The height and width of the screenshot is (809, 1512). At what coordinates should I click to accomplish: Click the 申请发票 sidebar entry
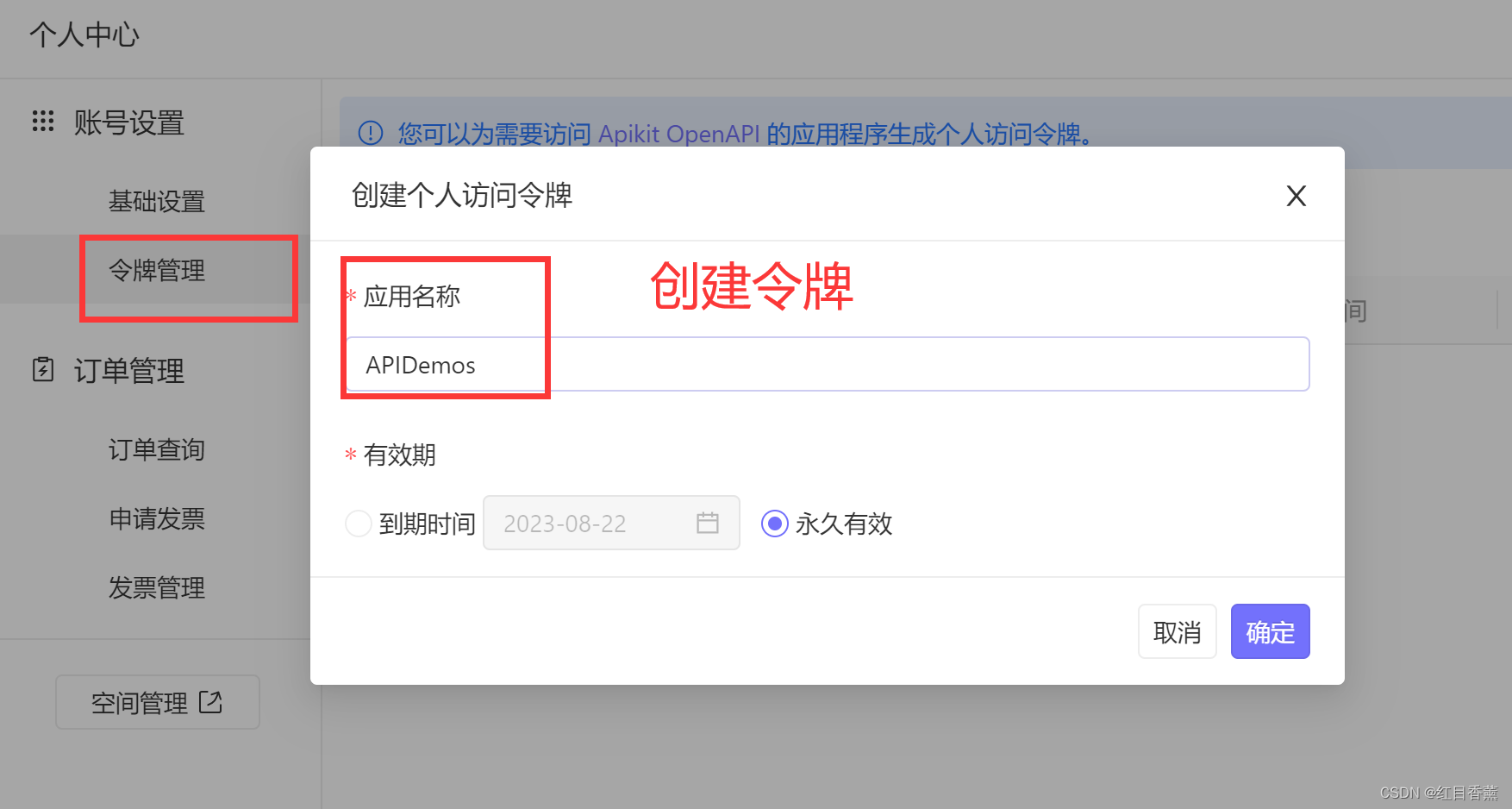coord(156,518)
